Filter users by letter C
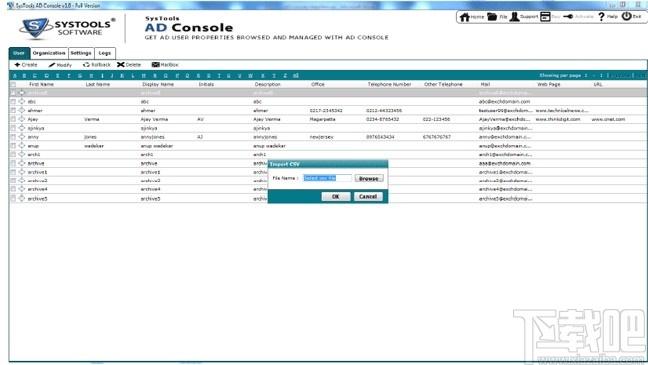The width and height of the screenshot is (648, 365). click(35, 76)
